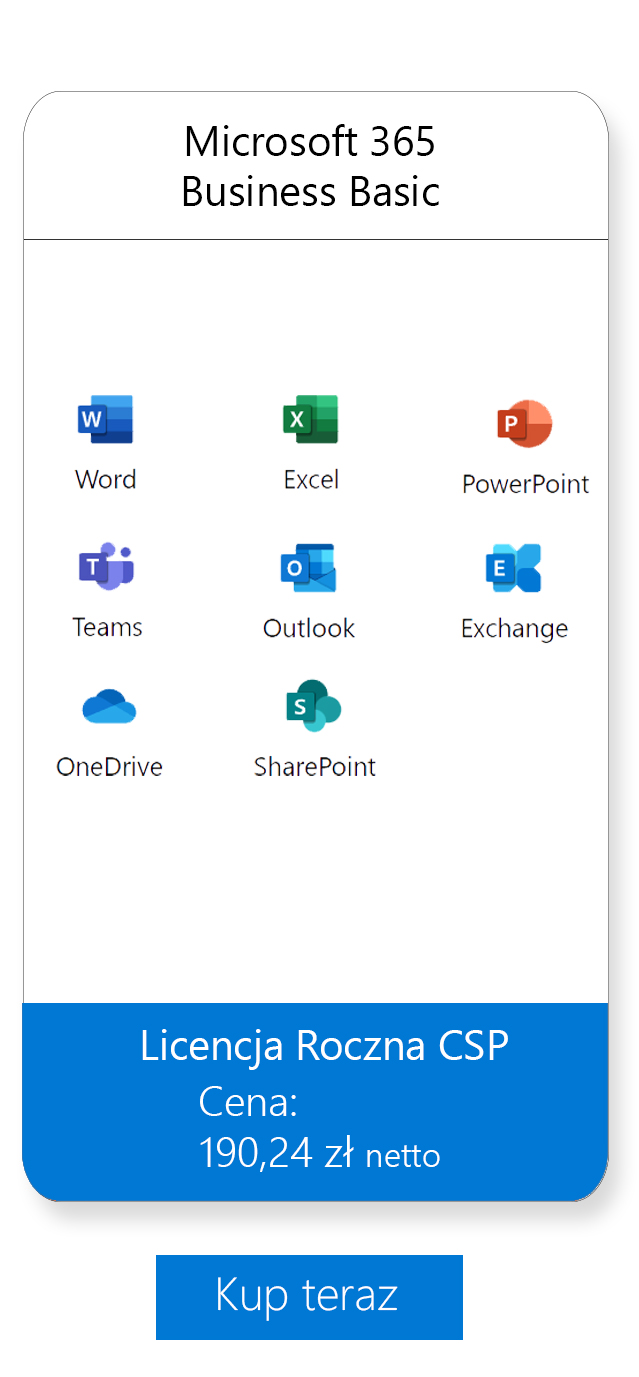Click the Word text label
This screenshot has height=1377, width=639.
(105, 479)
